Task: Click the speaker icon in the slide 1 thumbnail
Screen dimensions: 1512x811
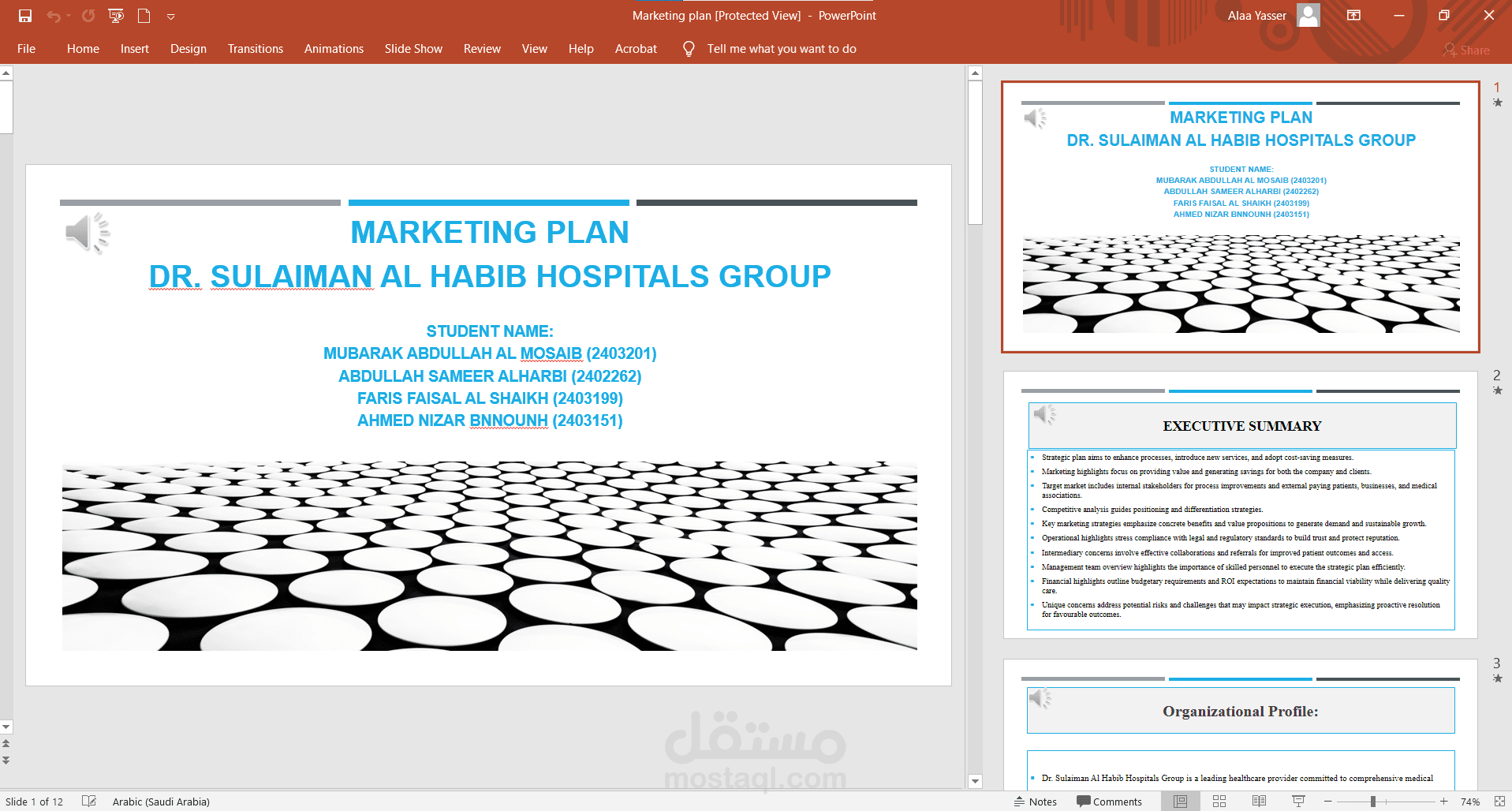Action: click(1035, 118)
